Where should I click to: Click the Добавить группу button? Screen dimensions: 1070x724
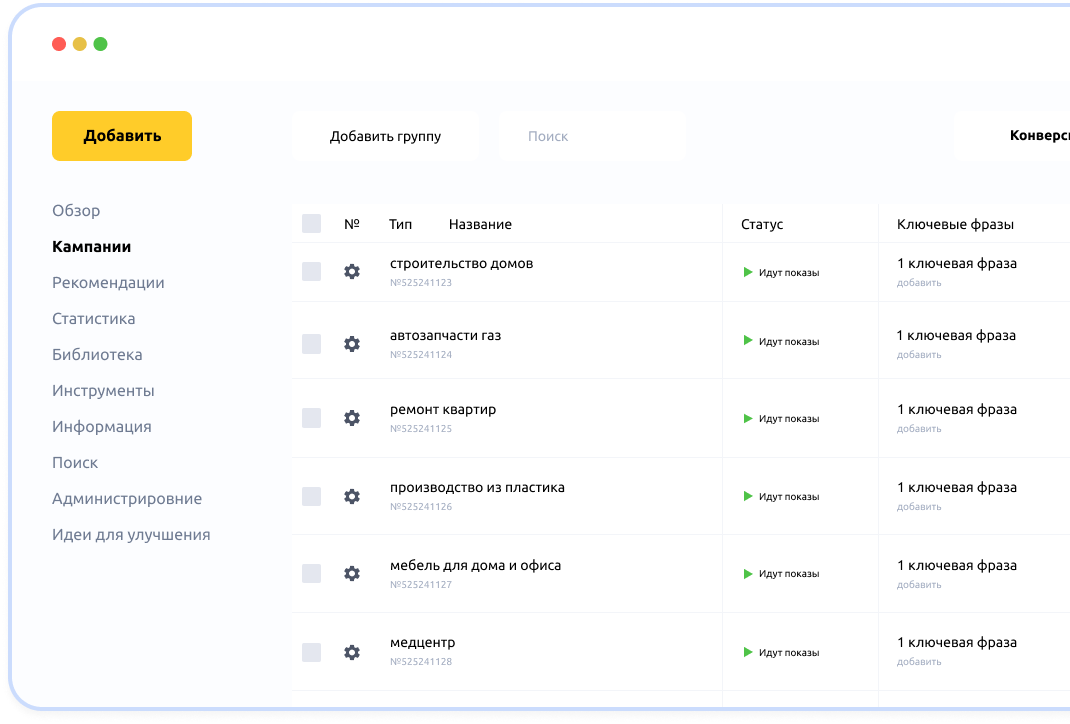(x=385, y=136)
